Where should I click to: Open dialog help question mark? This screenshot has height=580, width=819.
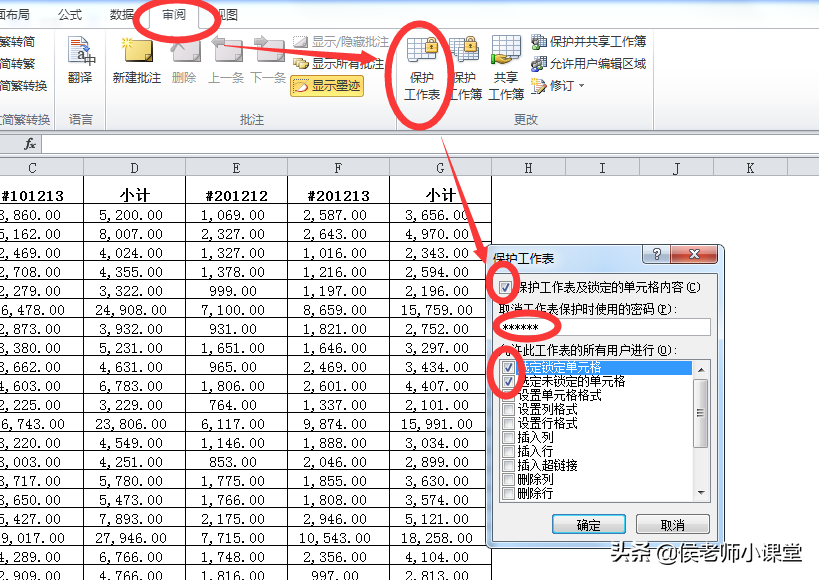click(657, 254)
